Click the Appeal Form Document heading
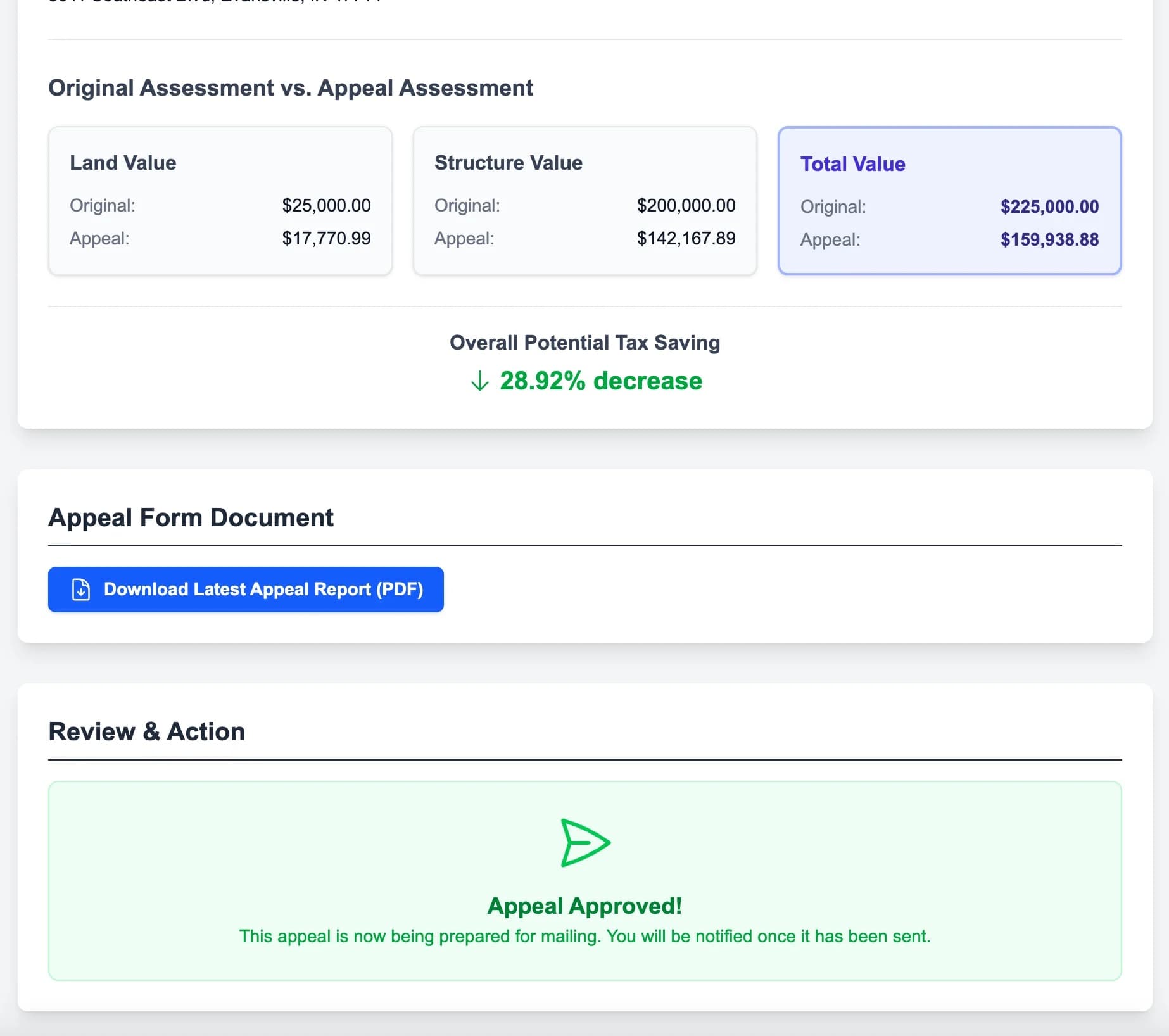1169x1036 pixels. click(191, 517)
